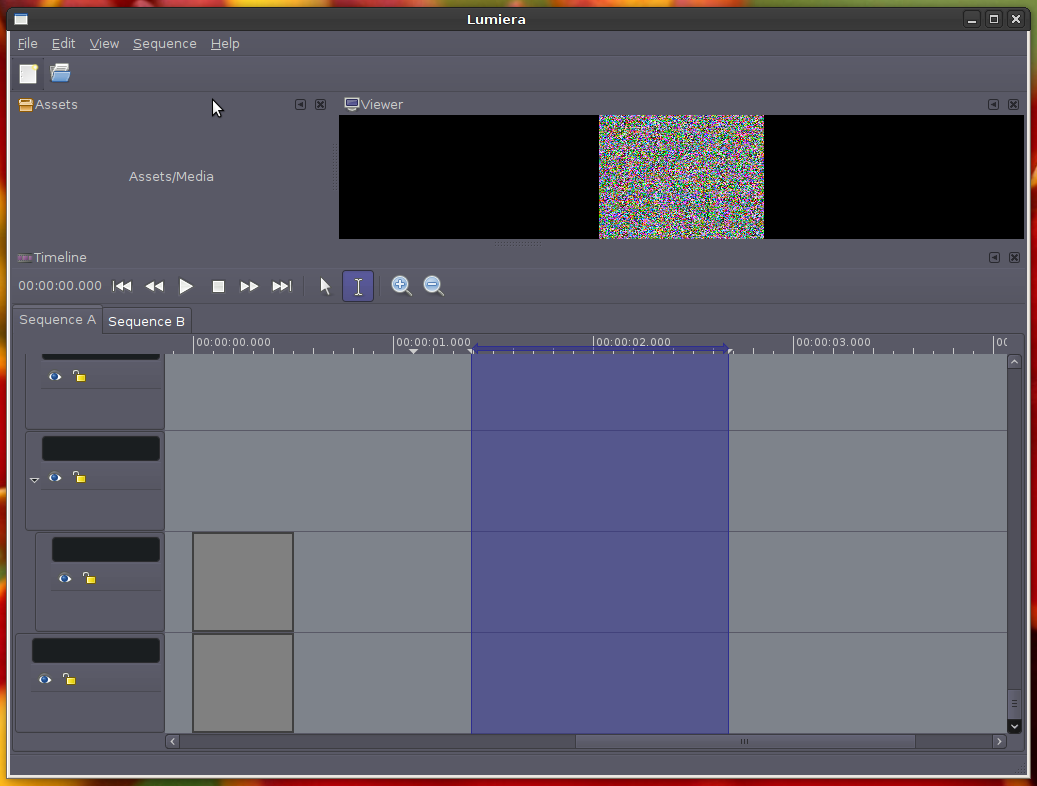Select the gray clip on the bottom track
Image resolution: width=1037 pixels, height=786 pixels.
[243, 683]
